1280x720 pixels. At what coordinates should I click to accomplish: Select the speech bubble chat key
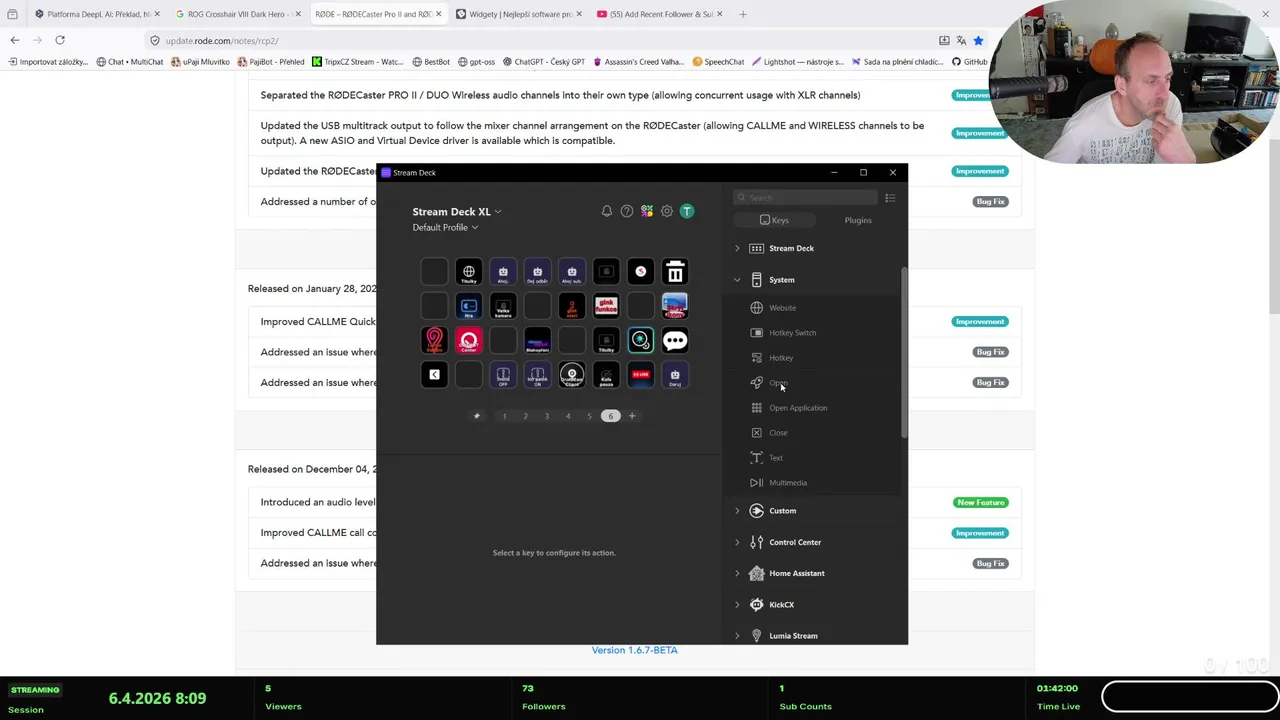click(x=675, y=341)
